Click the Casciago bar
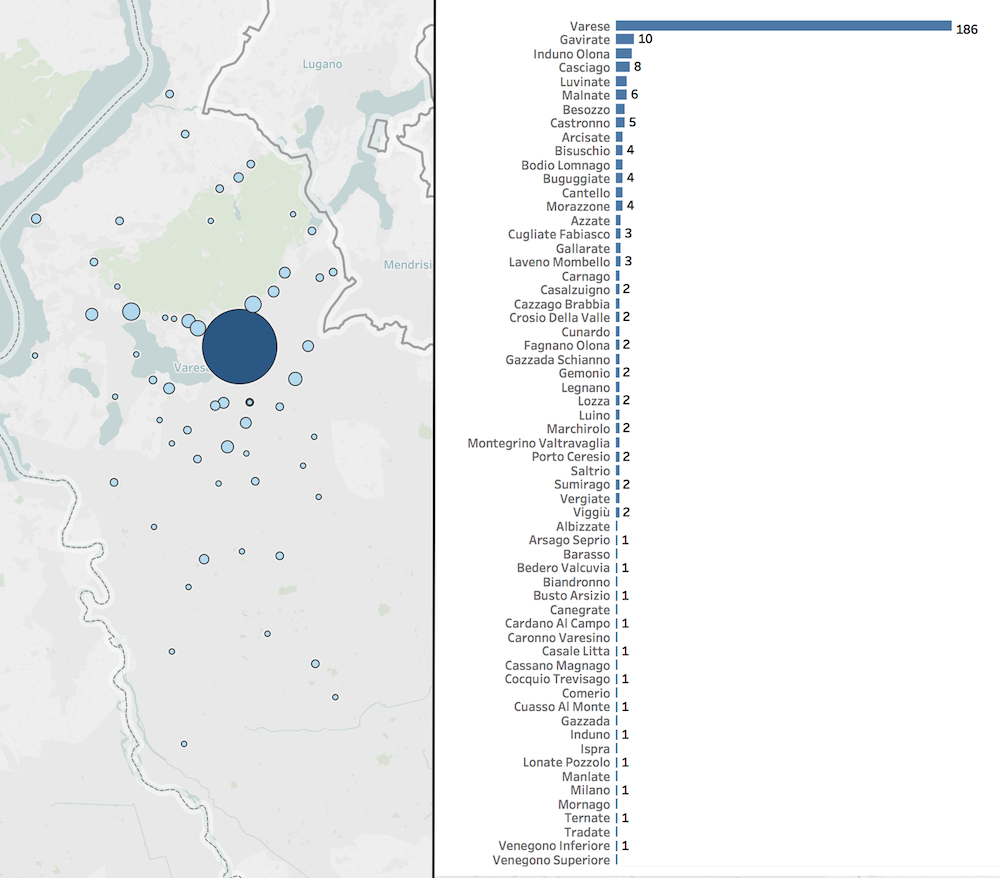Screen dimensions: 1000x878 coord(622,67)
